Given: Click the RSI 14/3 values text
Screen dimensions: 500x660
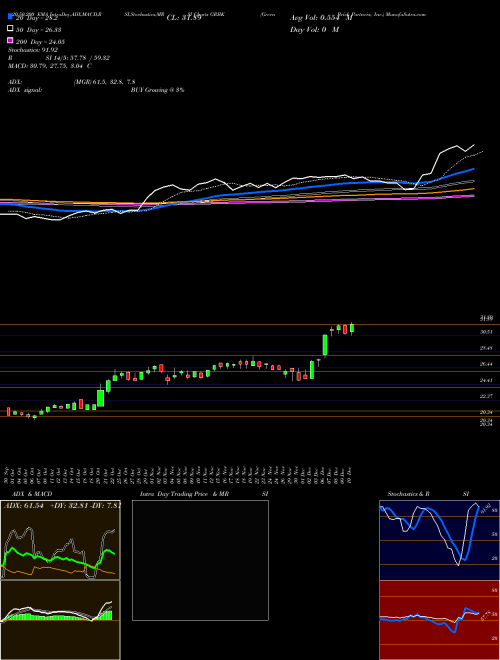Looking at the screenshot, I should [78, 58].
